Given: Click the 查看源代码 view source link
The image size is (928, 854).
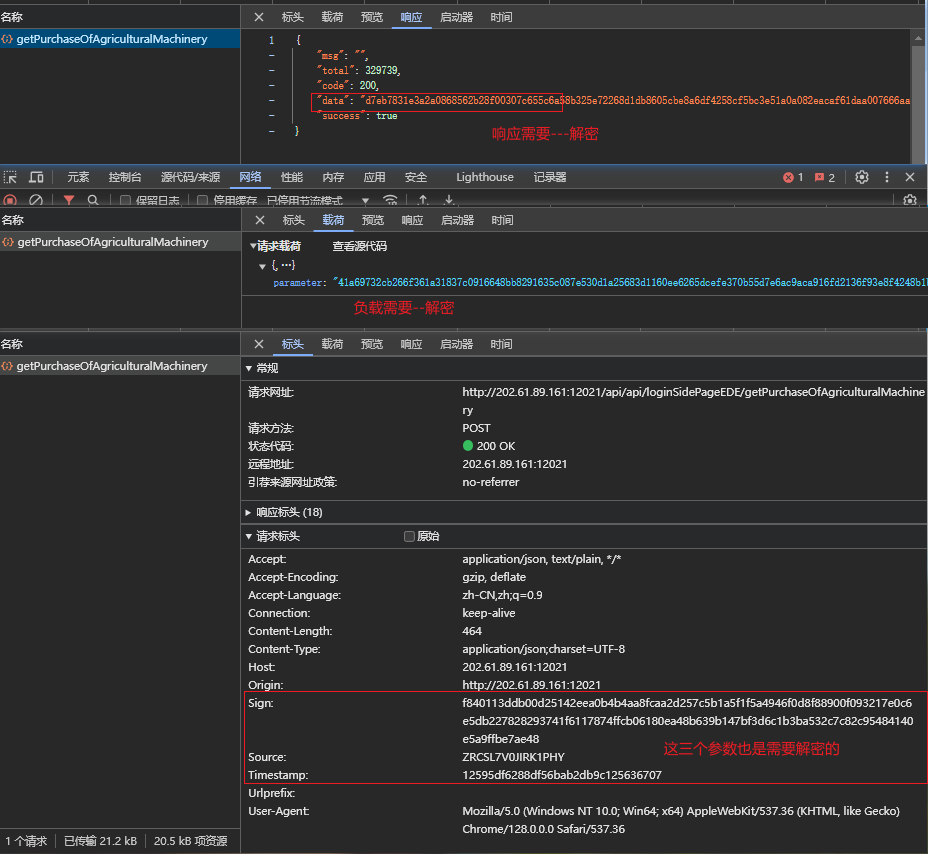Looking at the screenshot, I should 360,246.
